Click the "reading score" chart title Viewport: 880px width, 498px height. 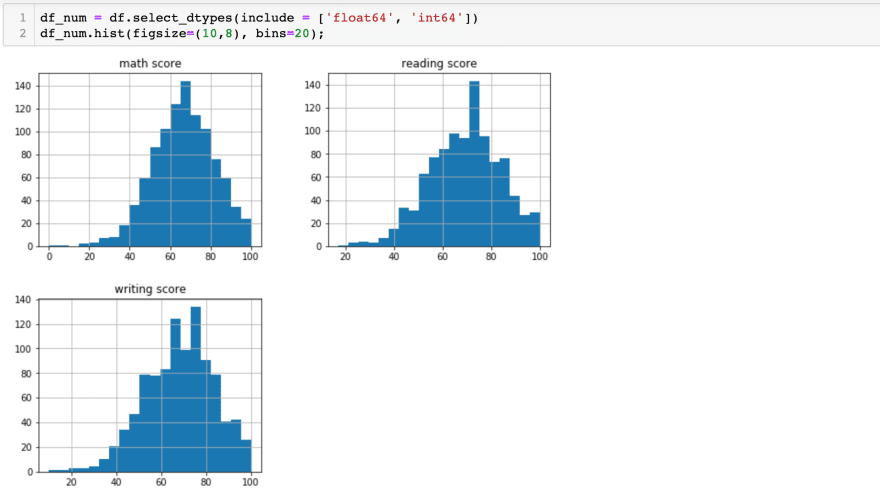(439, 63)
